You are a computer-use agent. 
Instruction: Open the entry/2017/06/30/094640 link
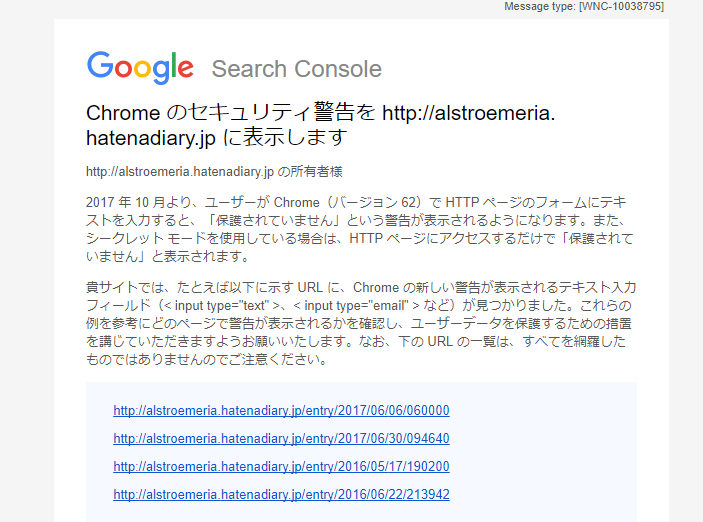click(x=281, y=438)
